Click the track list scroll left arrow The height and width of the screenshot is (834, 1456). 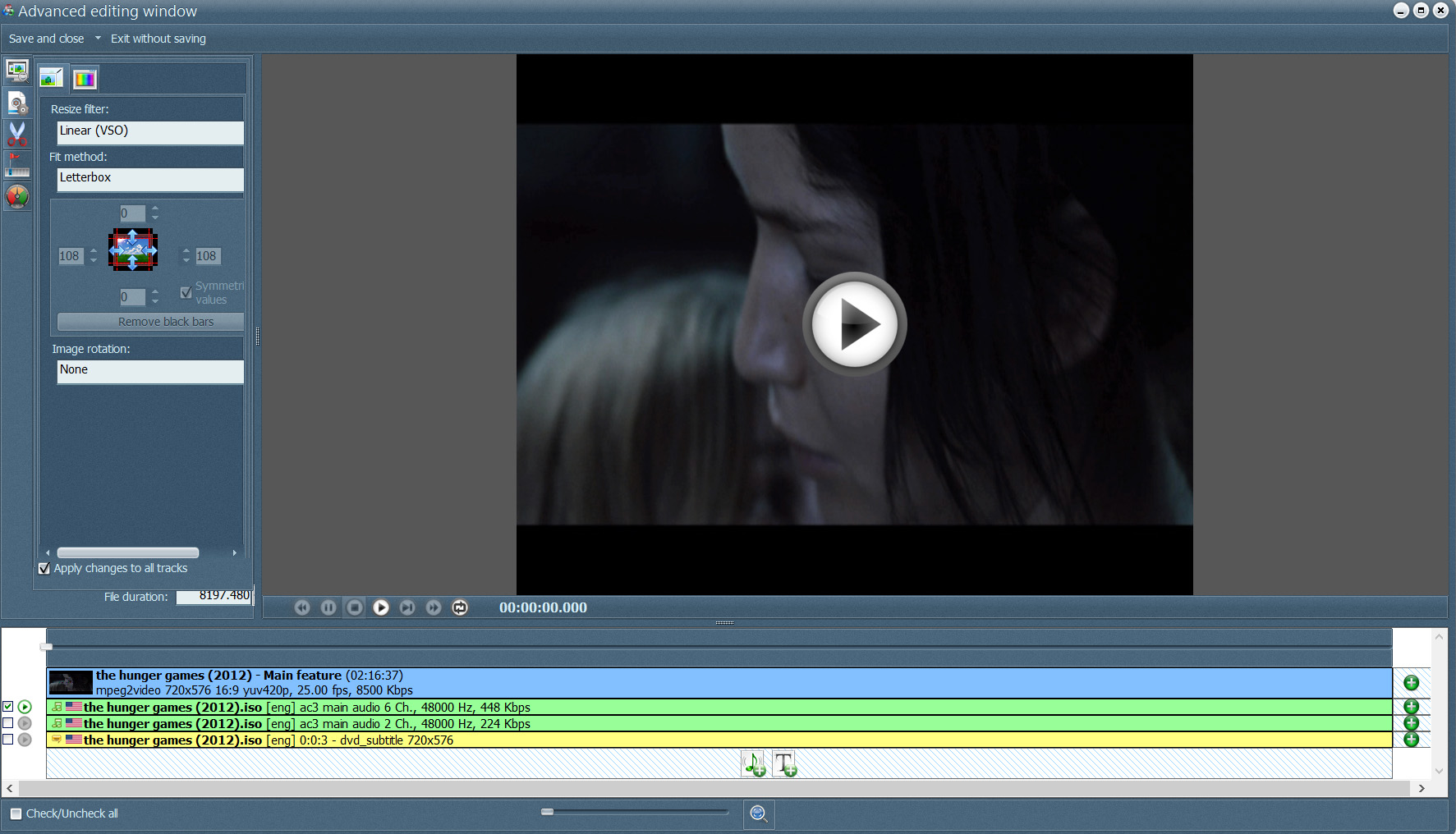coord(10,788)
